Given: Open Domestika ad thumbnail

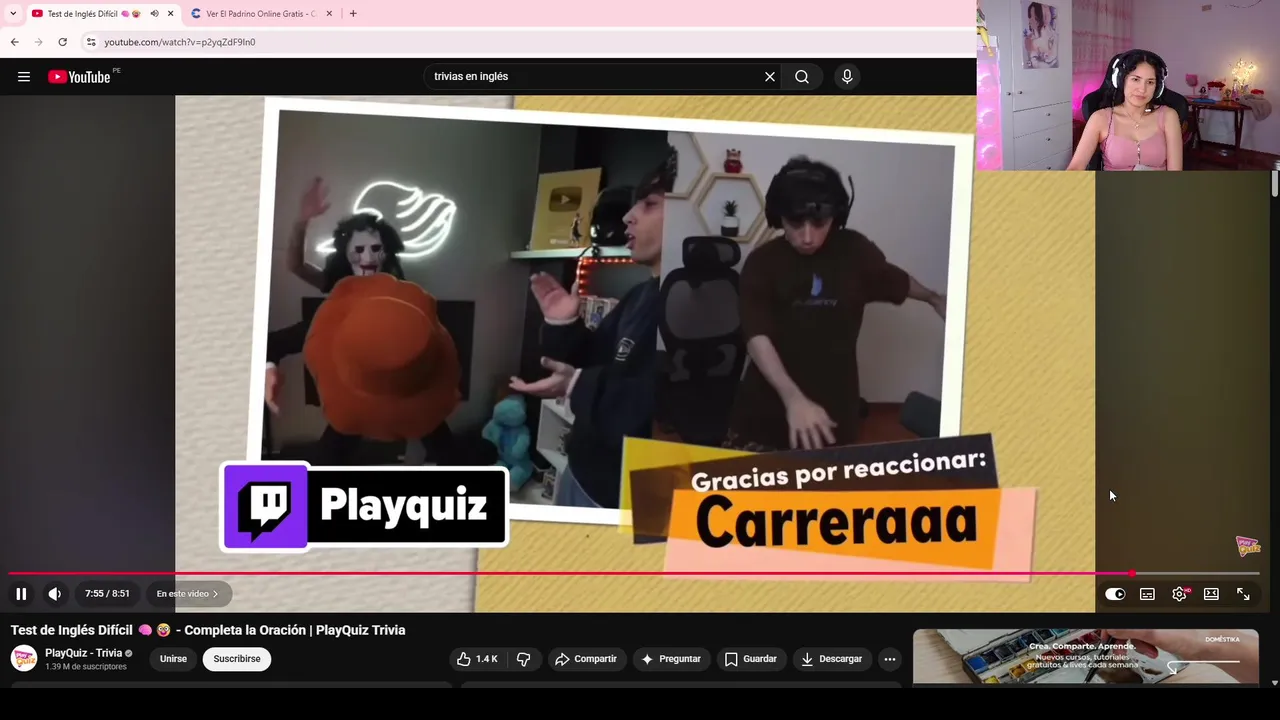Looking at the screenshot, I should point(1086,656).
